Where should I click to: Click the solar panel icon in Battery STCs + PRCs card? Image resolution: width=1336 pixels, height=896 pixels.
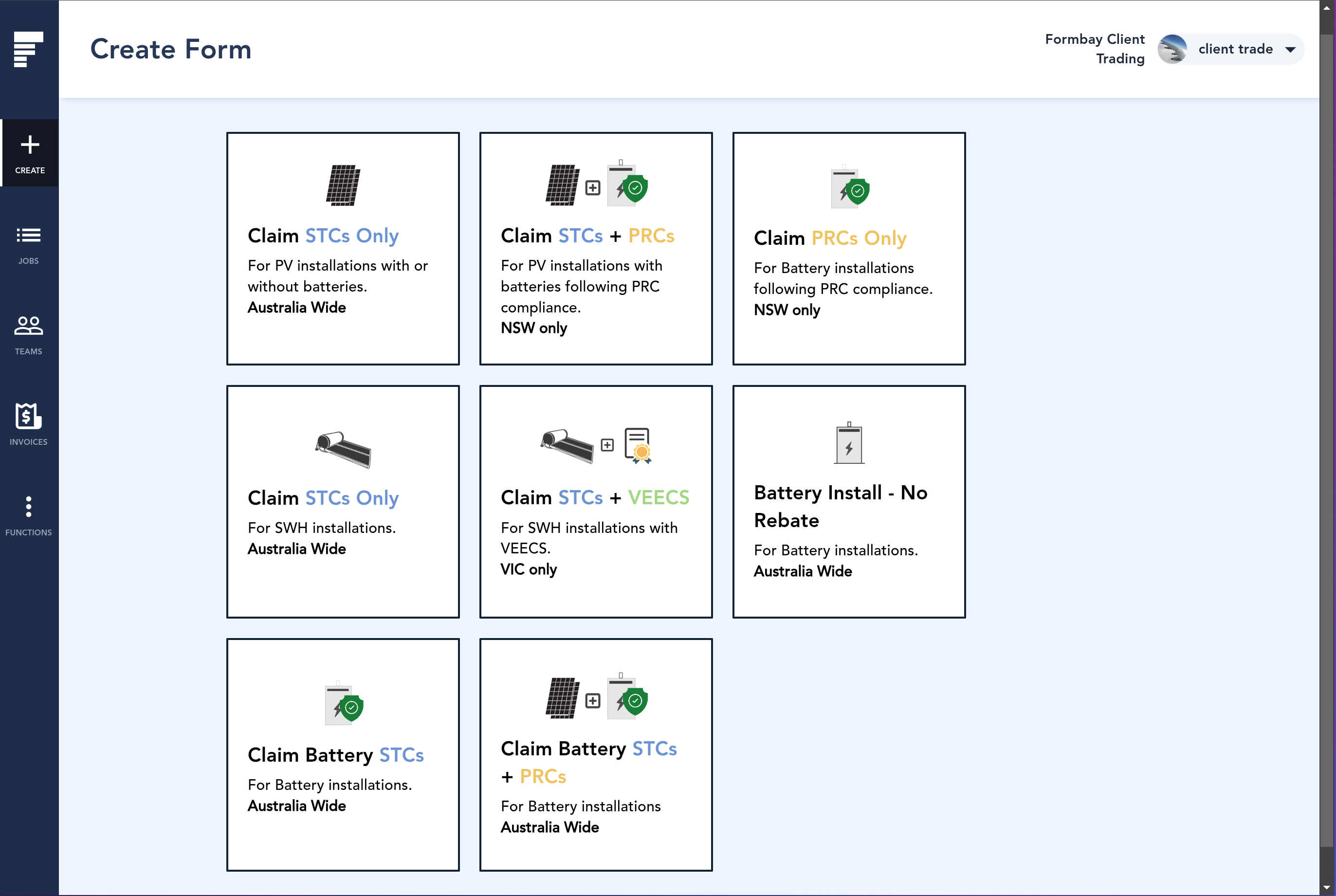[x=562, y=698]
